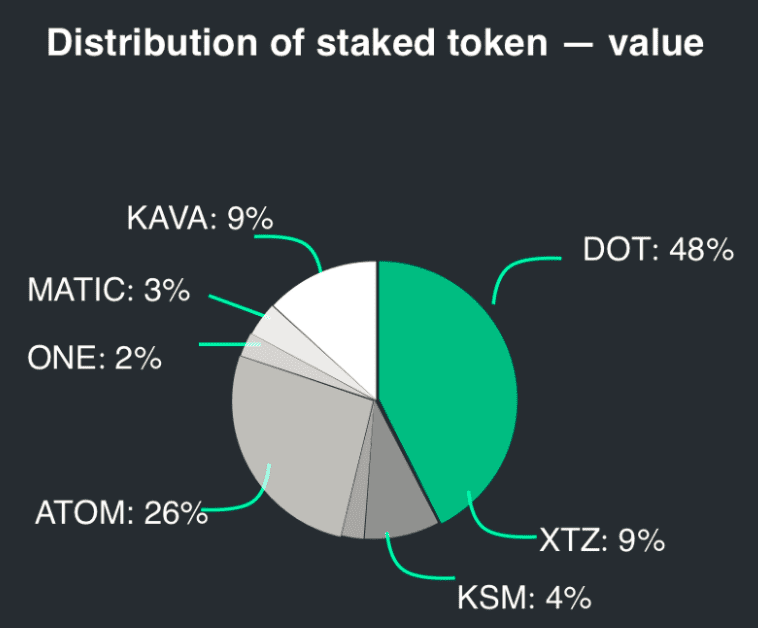Screen dimensions: 758x628
Task: Select the MATIC: 3% label
Action: [109, 290]
